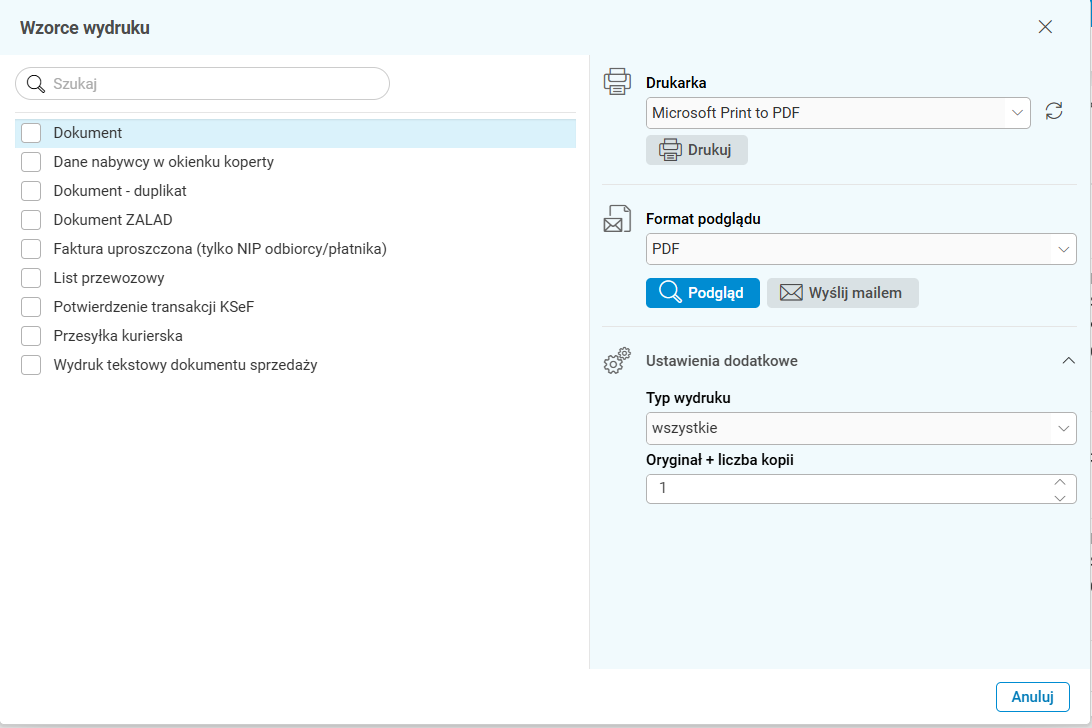Click the gears icon beside Ustawienia dodatkowe
1092x728 pixels.
coord(618,360)
